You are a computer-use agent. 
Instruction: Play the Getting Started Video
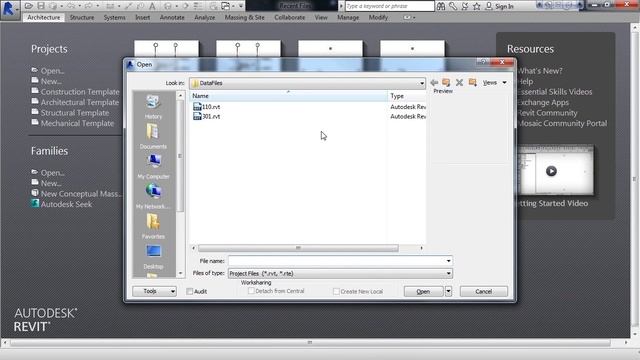pyautogui.click(x=551, y=171)
